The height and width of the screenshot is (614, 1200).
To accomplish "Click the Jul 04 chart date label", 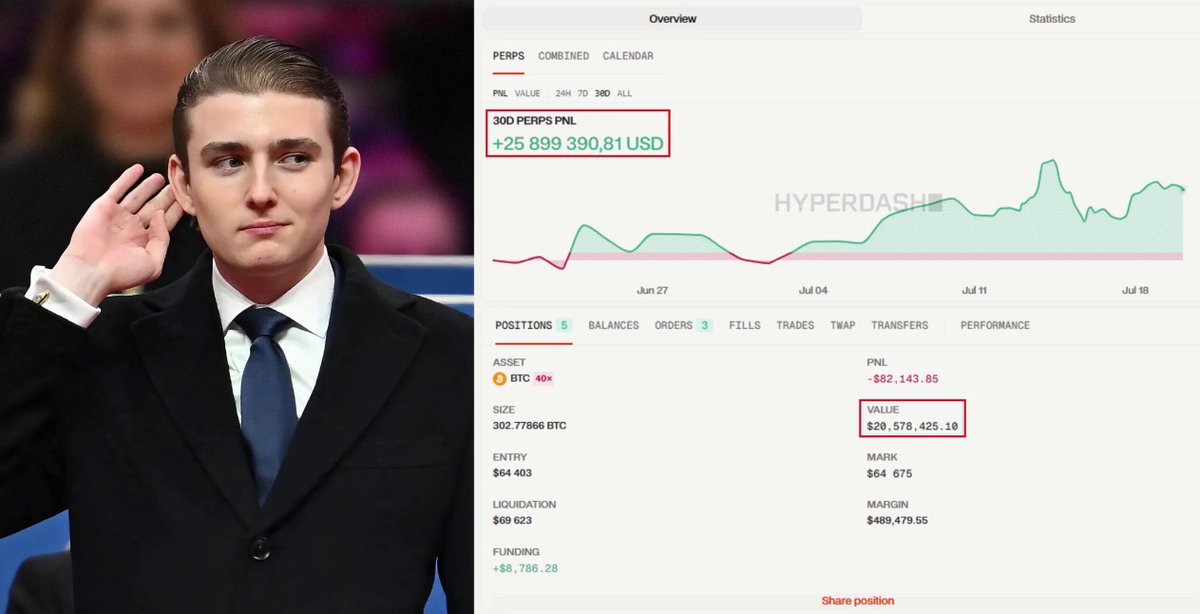I will tap(813, 290).
